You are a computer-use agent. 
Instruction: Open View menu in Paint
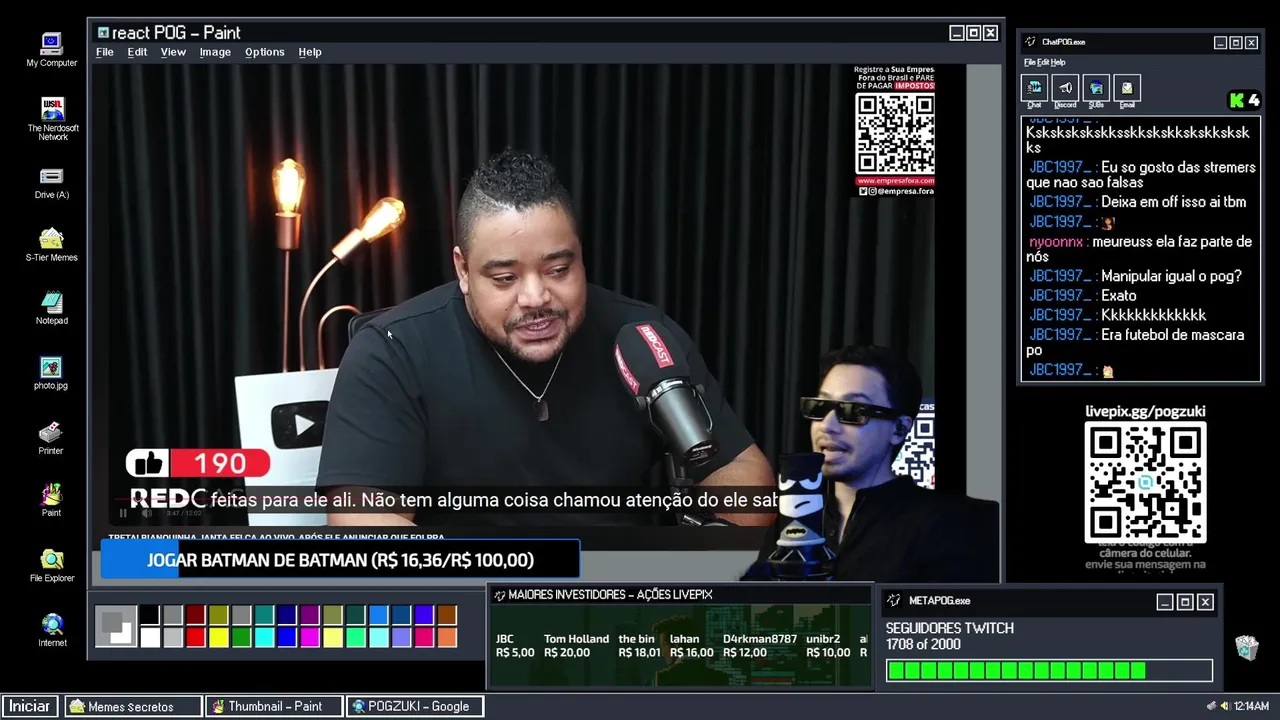[173, 52]
